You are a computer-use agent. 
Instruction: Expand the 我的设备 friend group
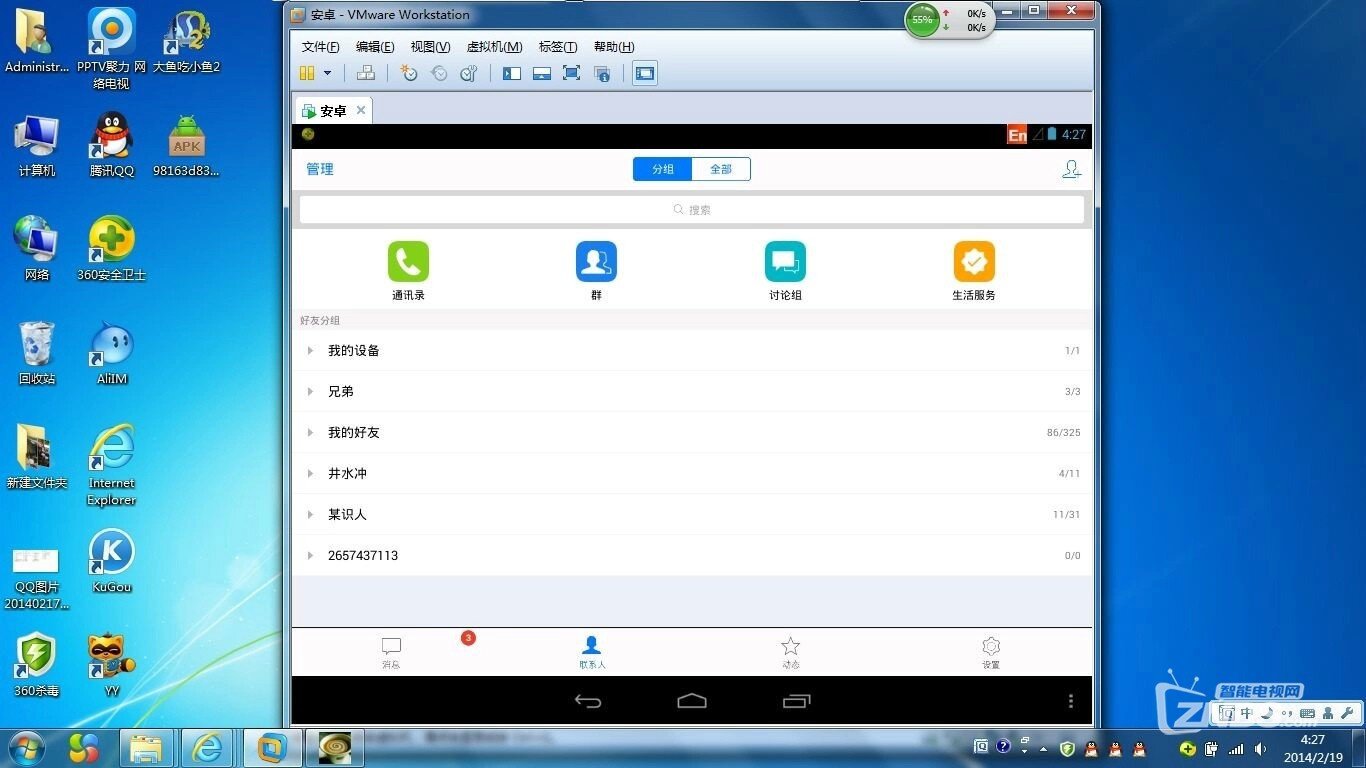[354, 351]
